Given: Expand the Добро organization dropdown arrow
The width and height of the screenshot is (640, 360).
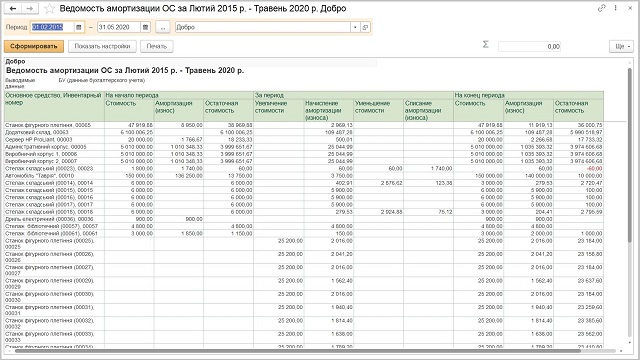Looking at the screenshot, I should (355, 27).
